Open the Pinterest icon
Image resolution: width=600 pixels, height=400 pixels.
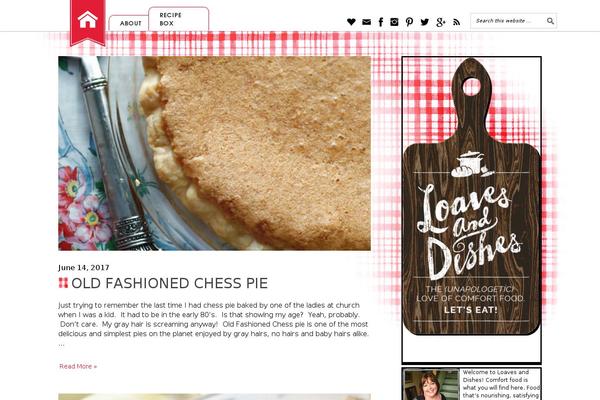[409, 22]
